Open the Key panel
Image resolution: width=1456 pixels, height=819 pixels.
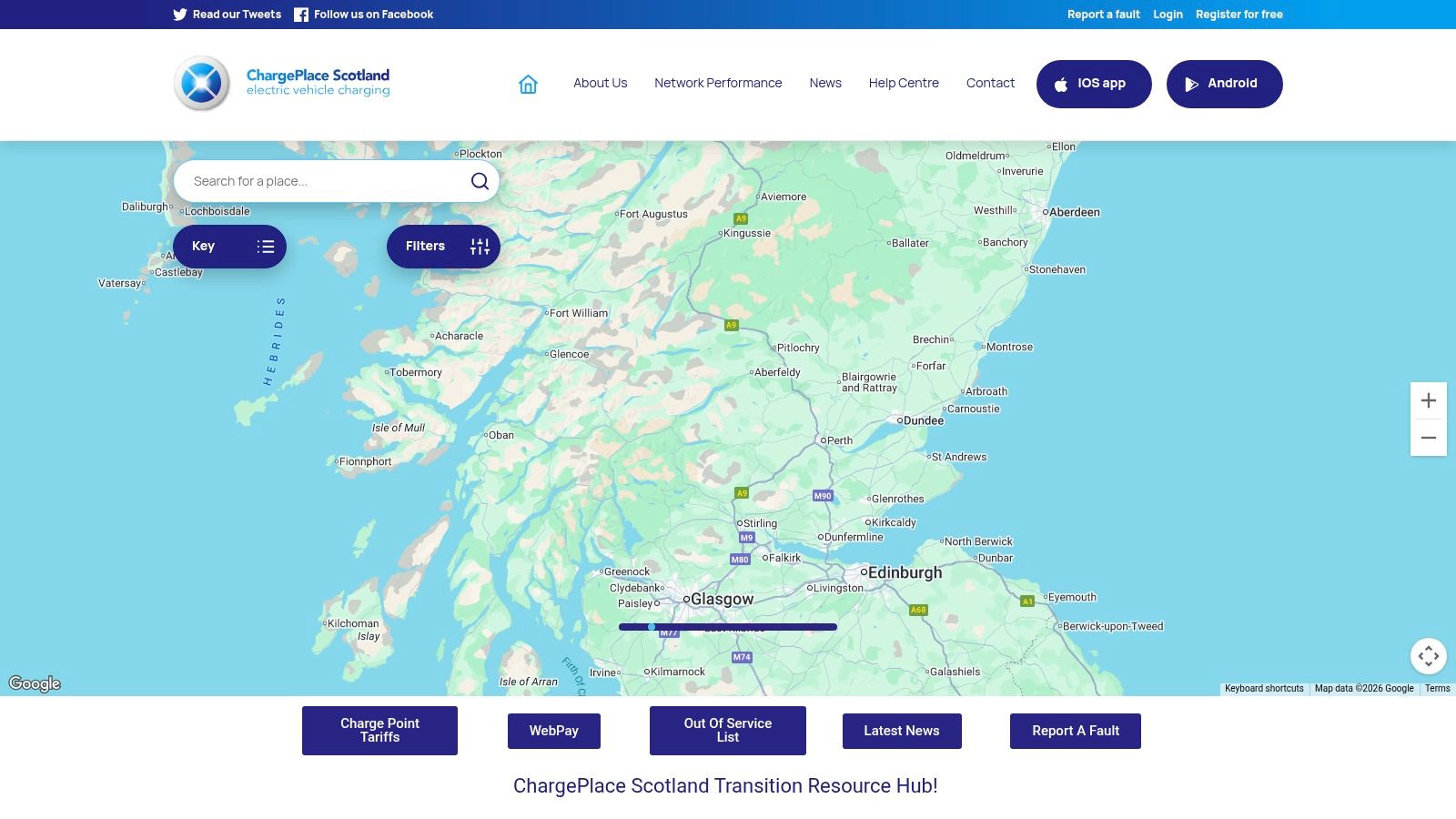click(229, 246)
